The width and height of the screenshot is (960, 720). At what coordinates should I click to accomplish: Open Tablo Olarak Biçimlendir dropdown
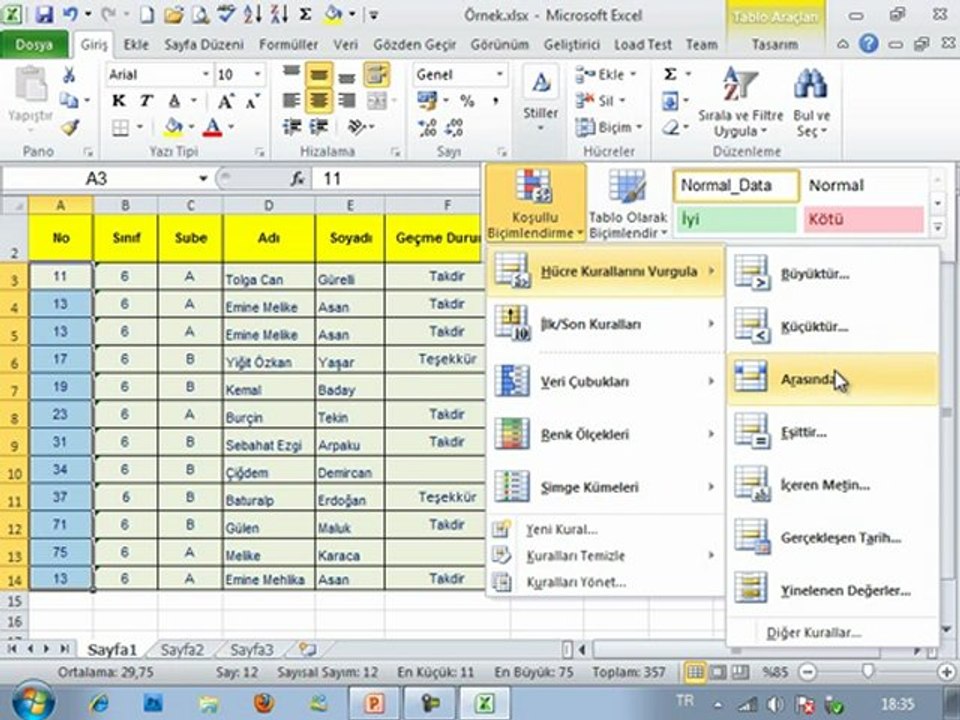pos(628,204)
